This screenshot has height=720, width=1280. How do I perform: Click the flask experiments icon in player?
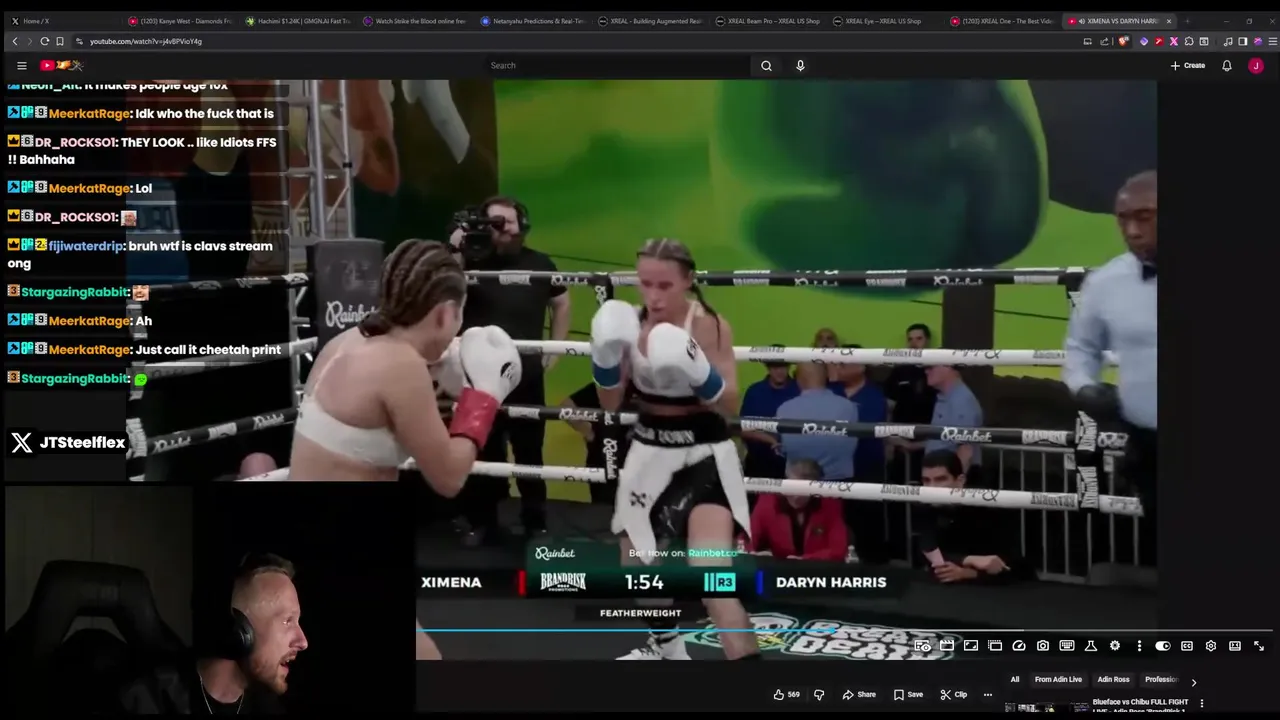pyautogui.click(x=1091, y=646)
